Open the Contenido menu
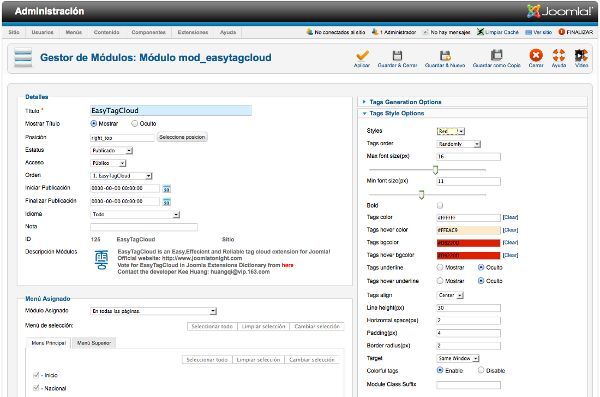Image resolution: width=600 pixels, height=397 pixels. click(106, 32)
